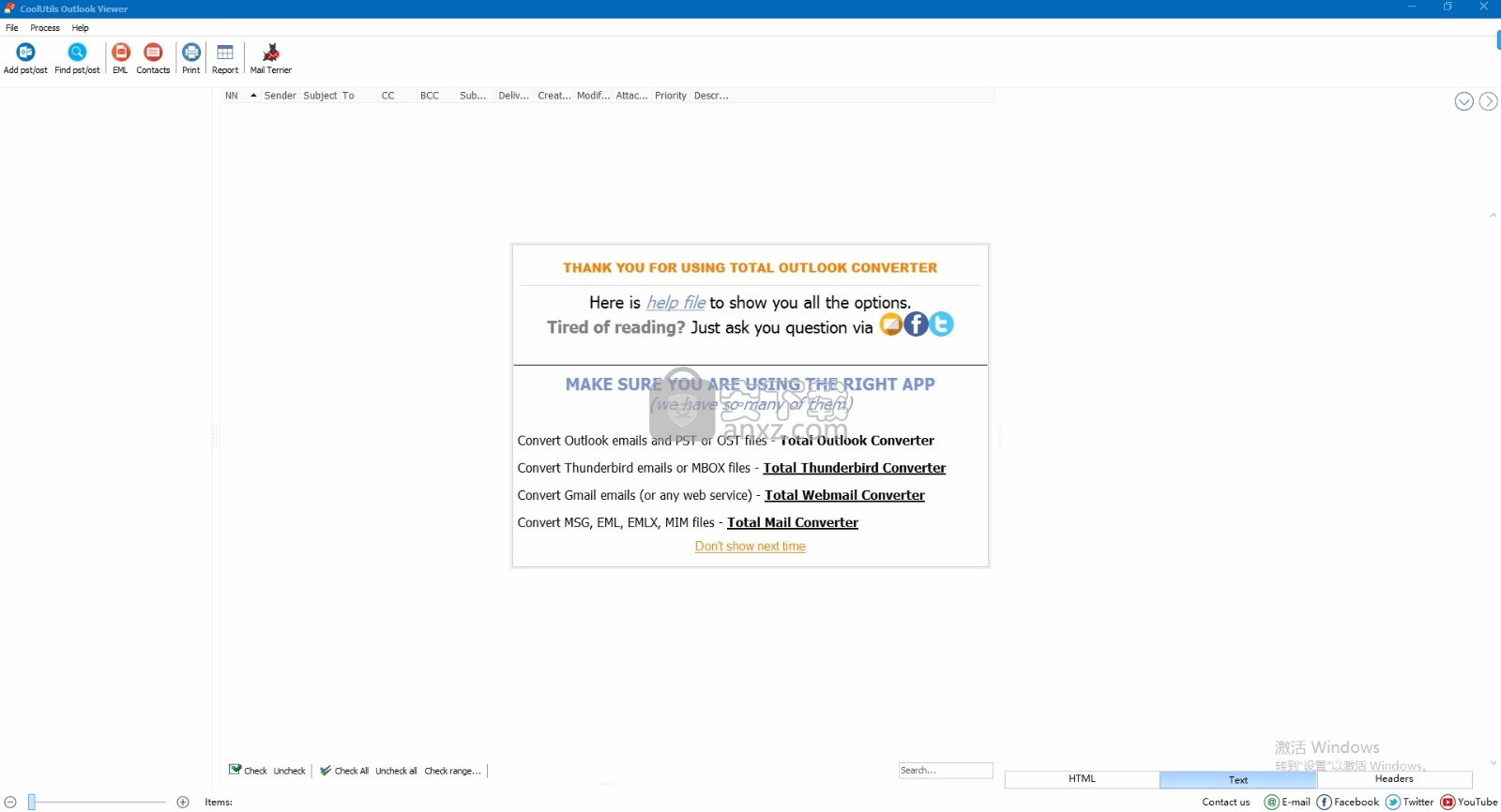1501x812 pixels.
Task: Sort by the Descr... column header
Action: tap(711, 96)
